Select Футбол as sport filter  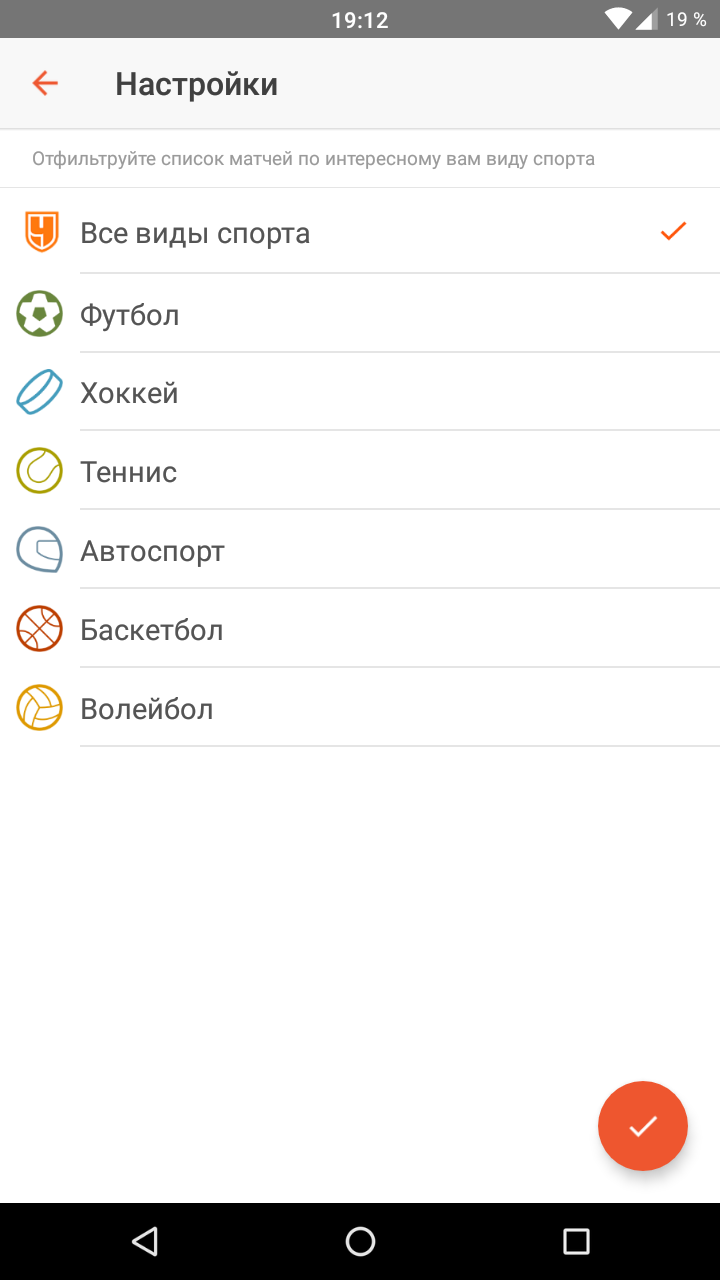pyautogui.click(x=360, y=314)
